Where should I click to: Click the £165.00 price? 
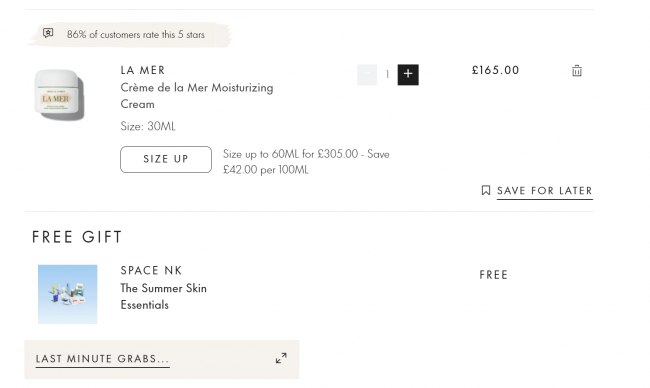(x=495, y=70)
